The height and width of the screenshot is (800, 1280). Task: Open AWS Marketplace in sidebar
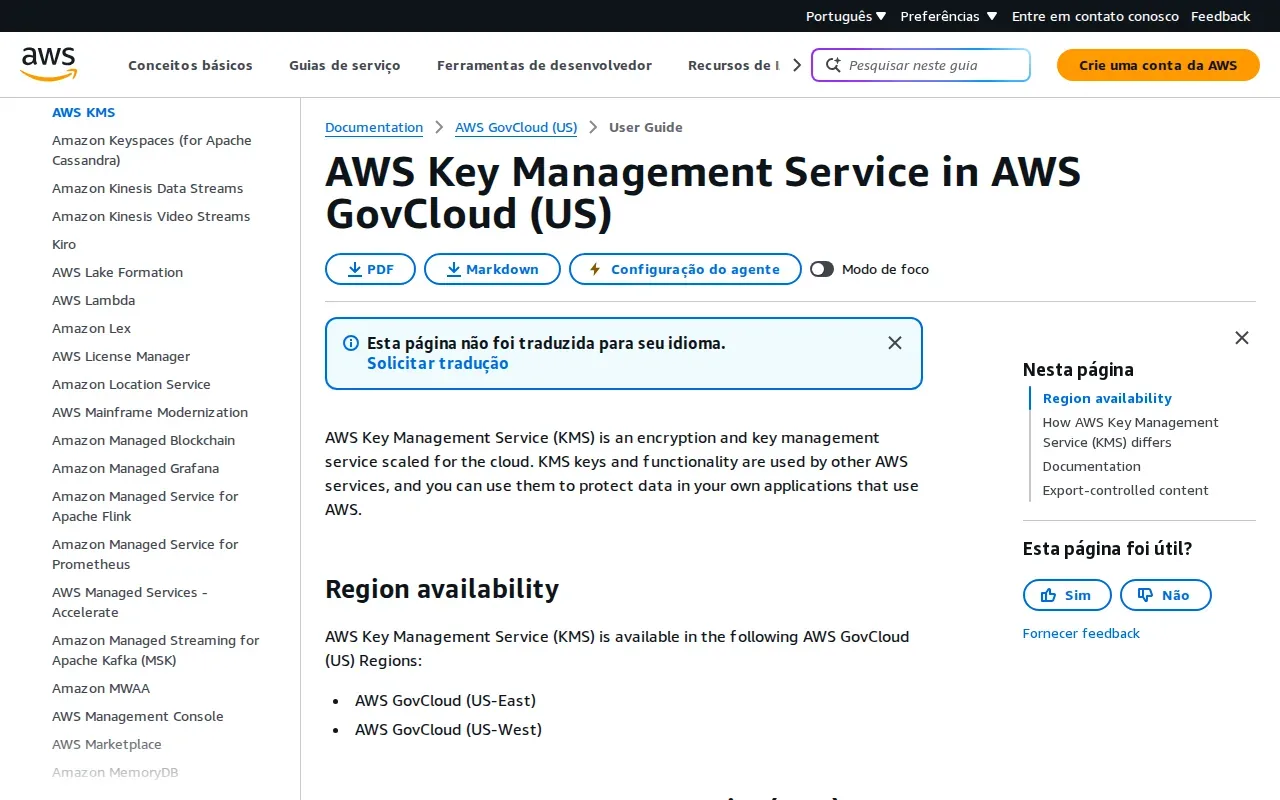click(x=107, y=744)
